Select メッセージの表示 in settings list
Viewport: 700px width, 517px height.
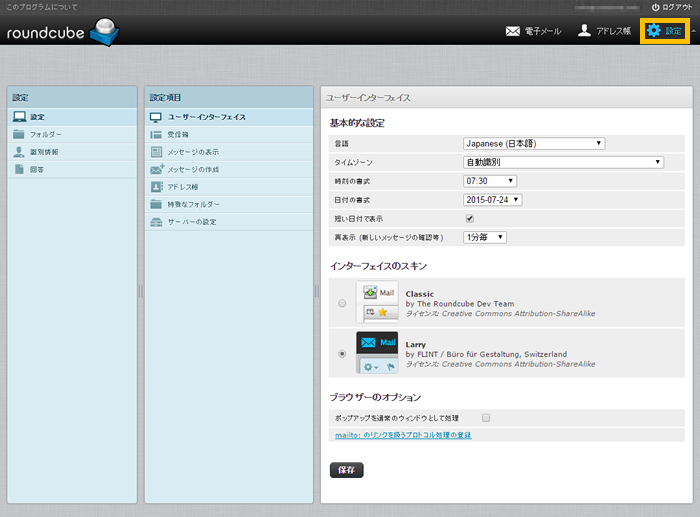coord(193,151)
